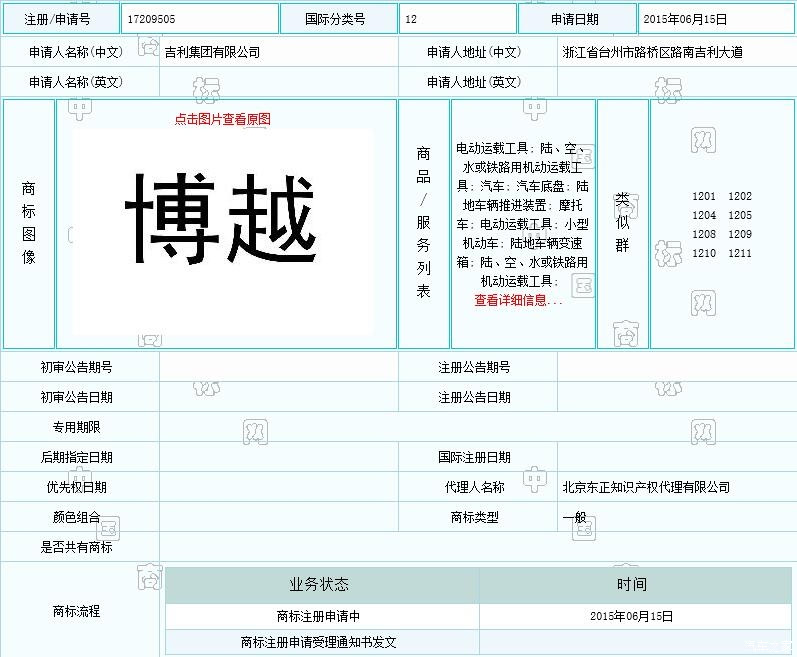Click the 颜色组合 label
This screenshot has height=657, width=797.
coord(76,517)
